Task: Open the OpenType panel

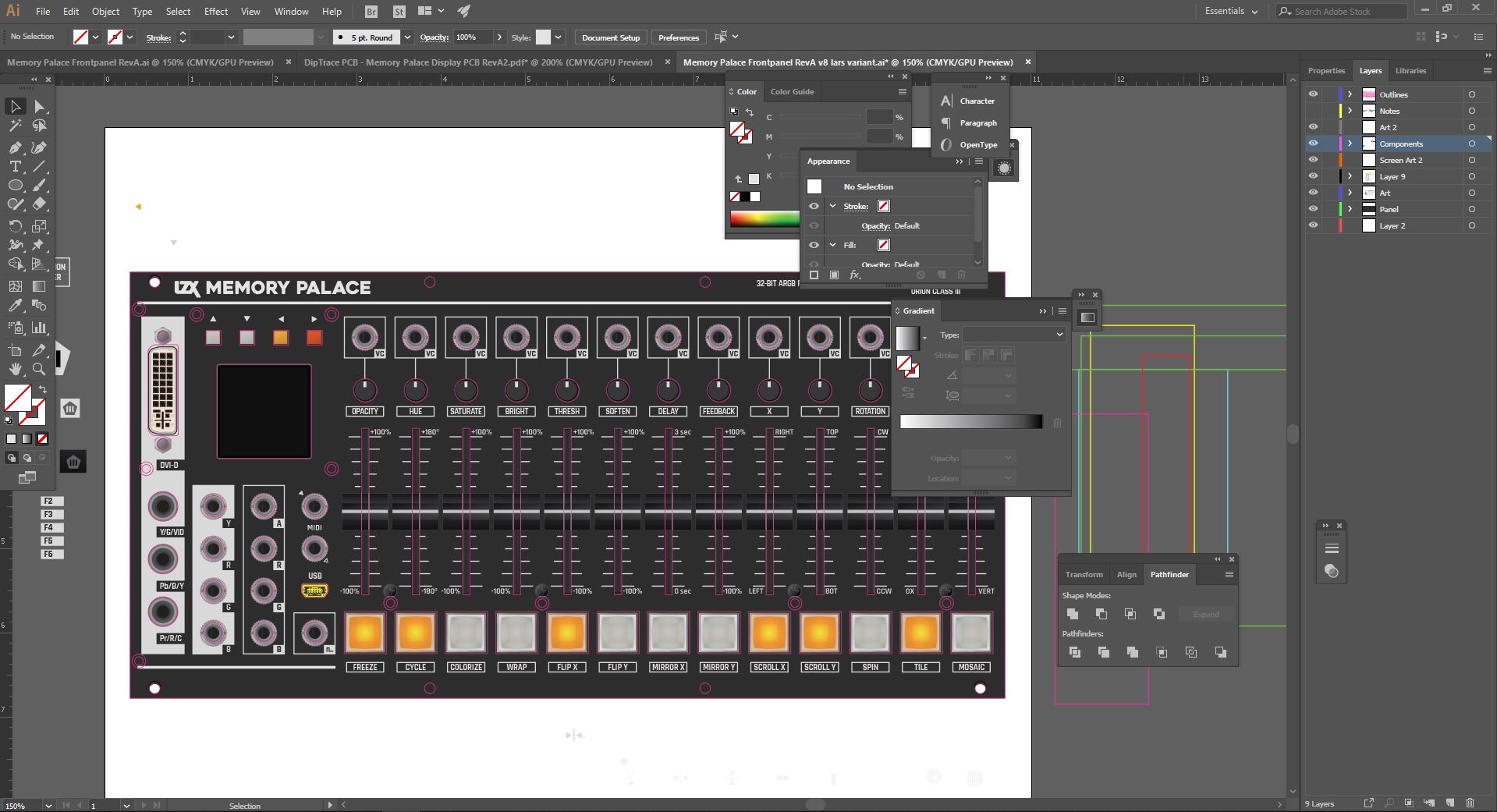Action: coord(968,144)
